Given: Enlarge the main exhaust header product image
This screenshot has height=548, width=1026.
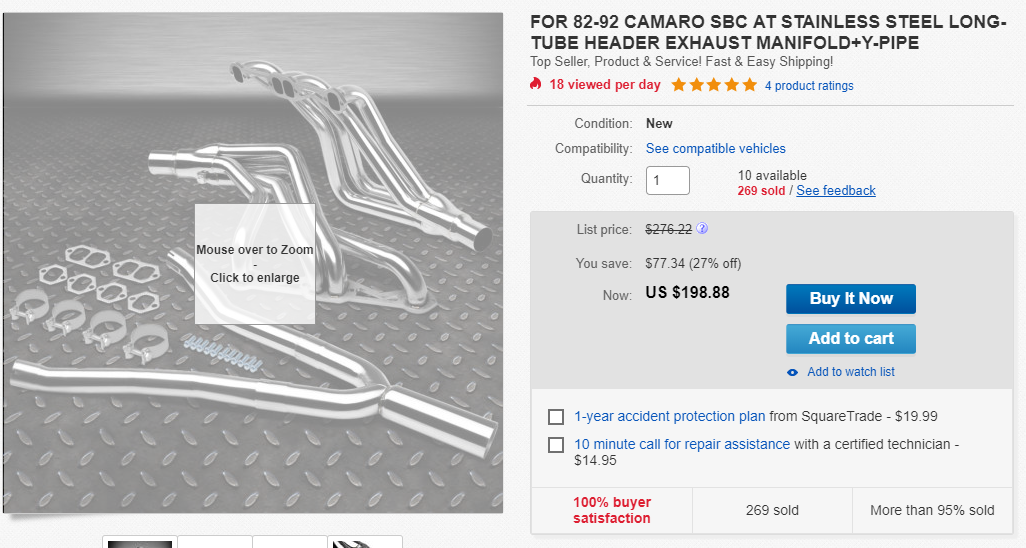Looking at the screenshot, I should 254,263.
